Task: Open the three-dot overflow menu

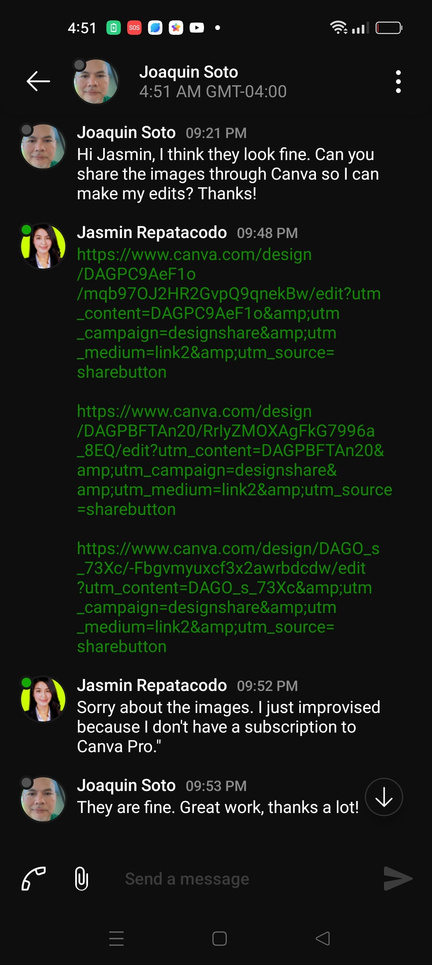Action: point(398,81)
